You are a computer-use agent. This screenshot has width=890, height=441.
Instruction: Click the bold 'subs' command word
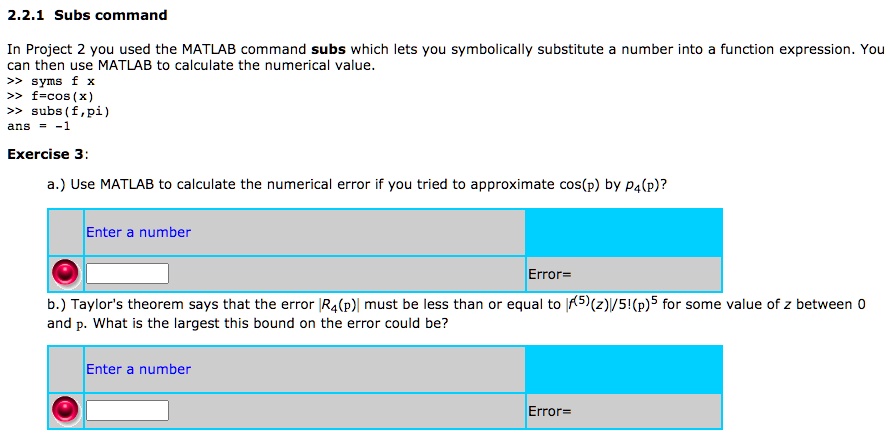pos(328,48)
